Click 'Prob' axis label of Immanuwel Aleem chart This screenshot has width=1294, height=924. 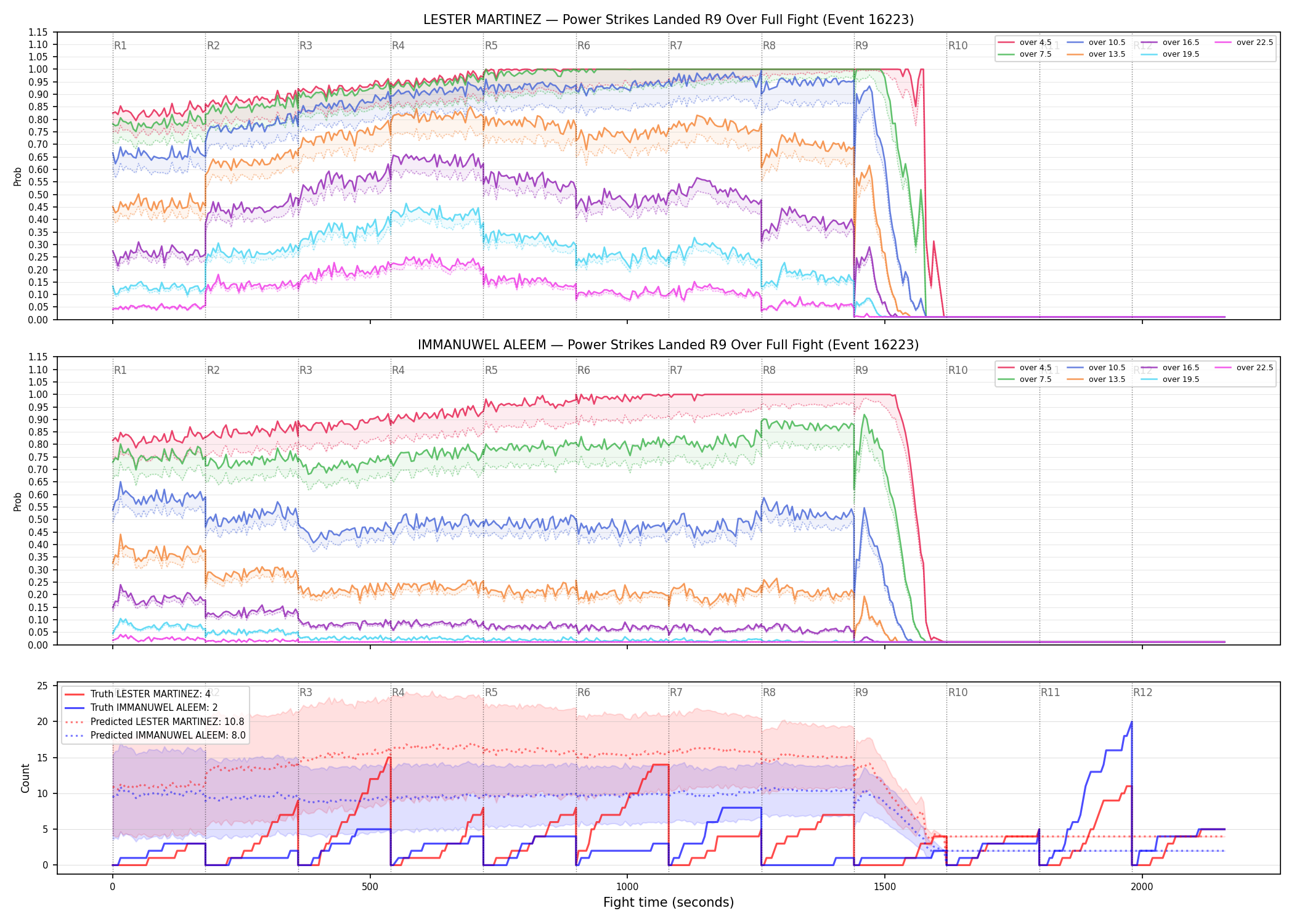pos(18,501)
